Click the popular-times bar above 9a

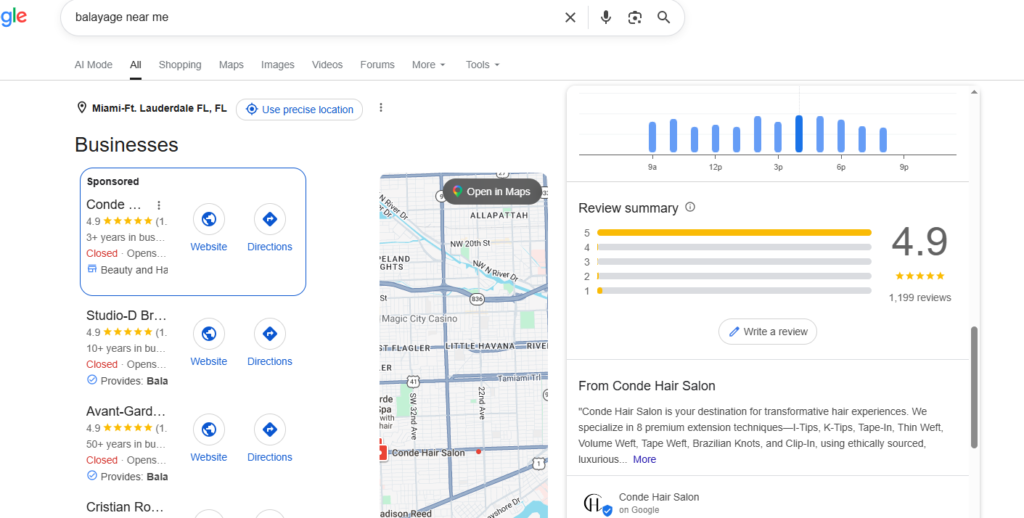point(652,137)
